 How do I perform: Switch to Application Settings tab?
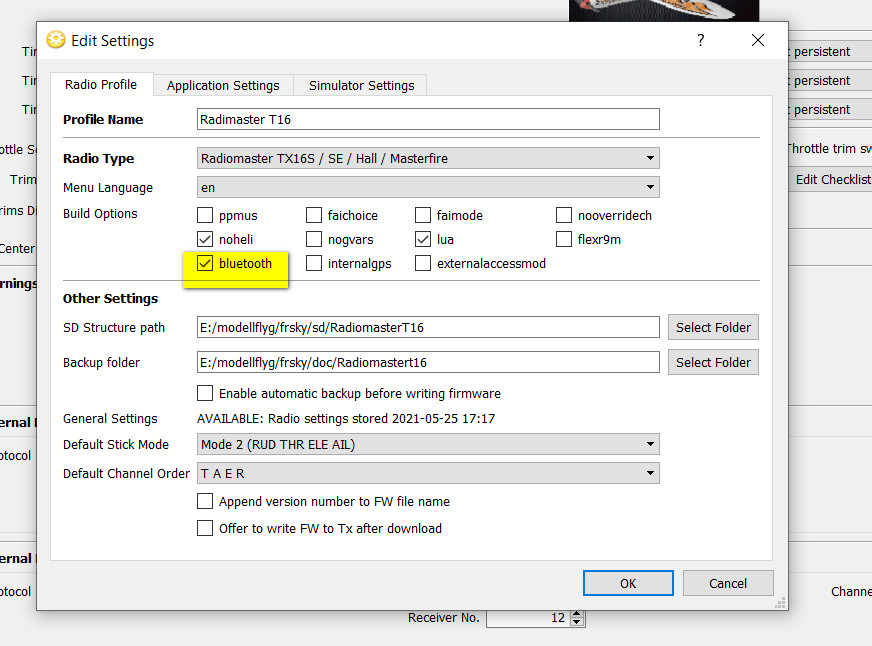click(x=223, y=86)
